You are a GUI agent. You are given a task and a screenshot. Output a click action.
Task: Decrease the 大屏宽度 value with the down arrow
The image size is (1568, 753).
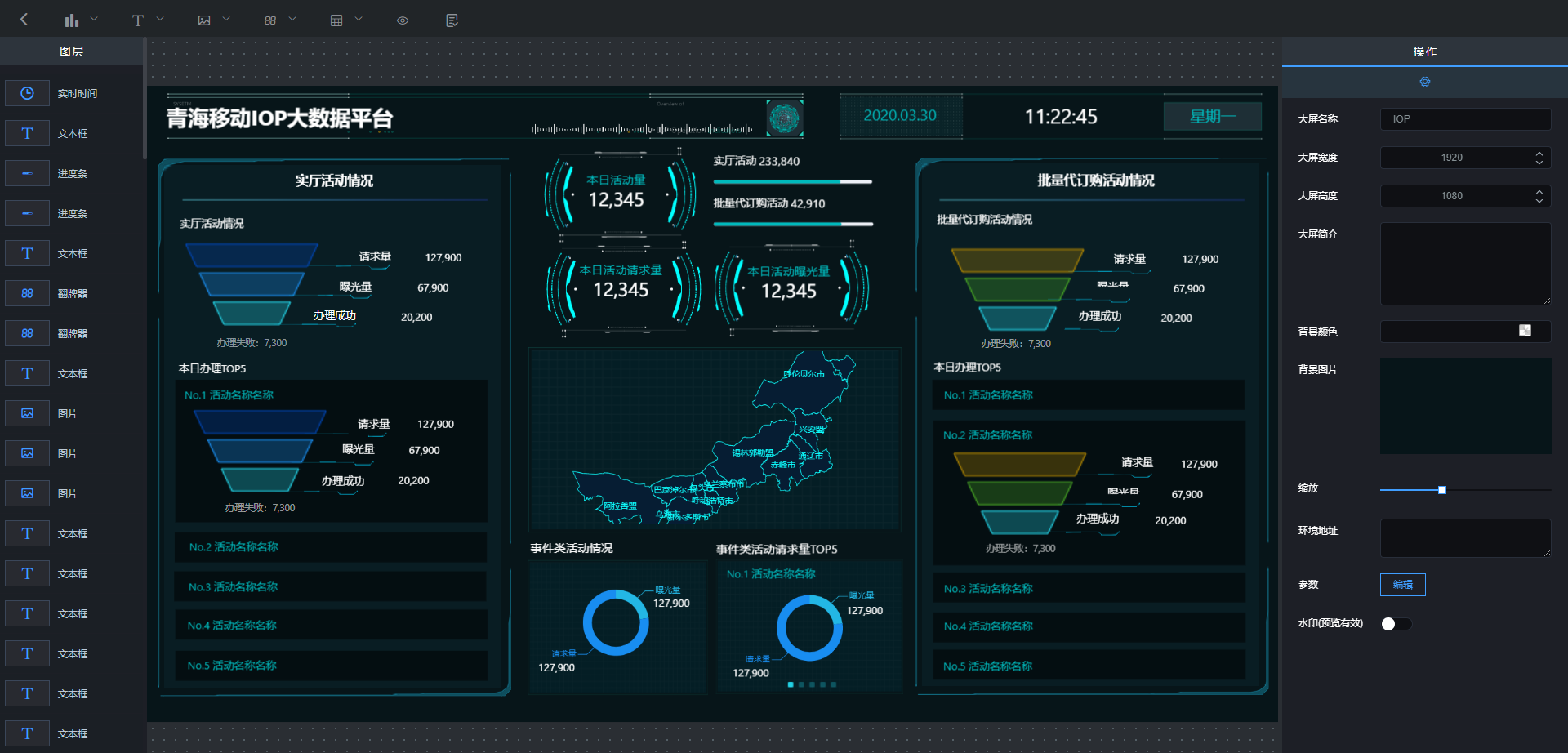[1539, 163]
